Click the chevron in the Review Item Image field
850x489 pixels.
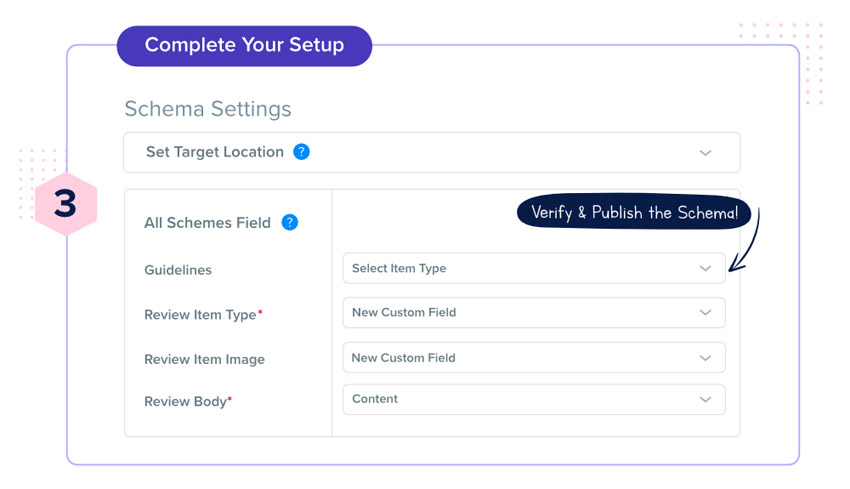pos(705,358)
